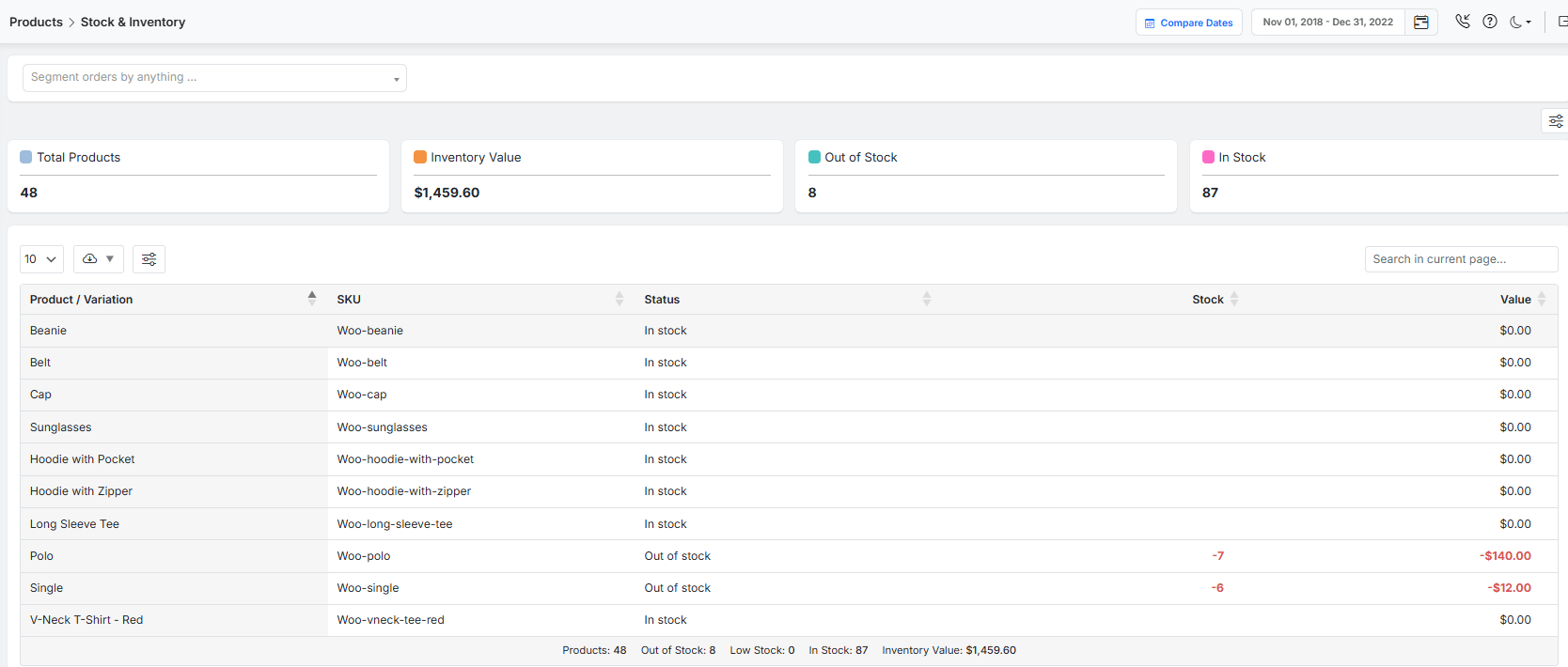
Task: Click the calendar icon beside date range
Action: point(1421,23)
